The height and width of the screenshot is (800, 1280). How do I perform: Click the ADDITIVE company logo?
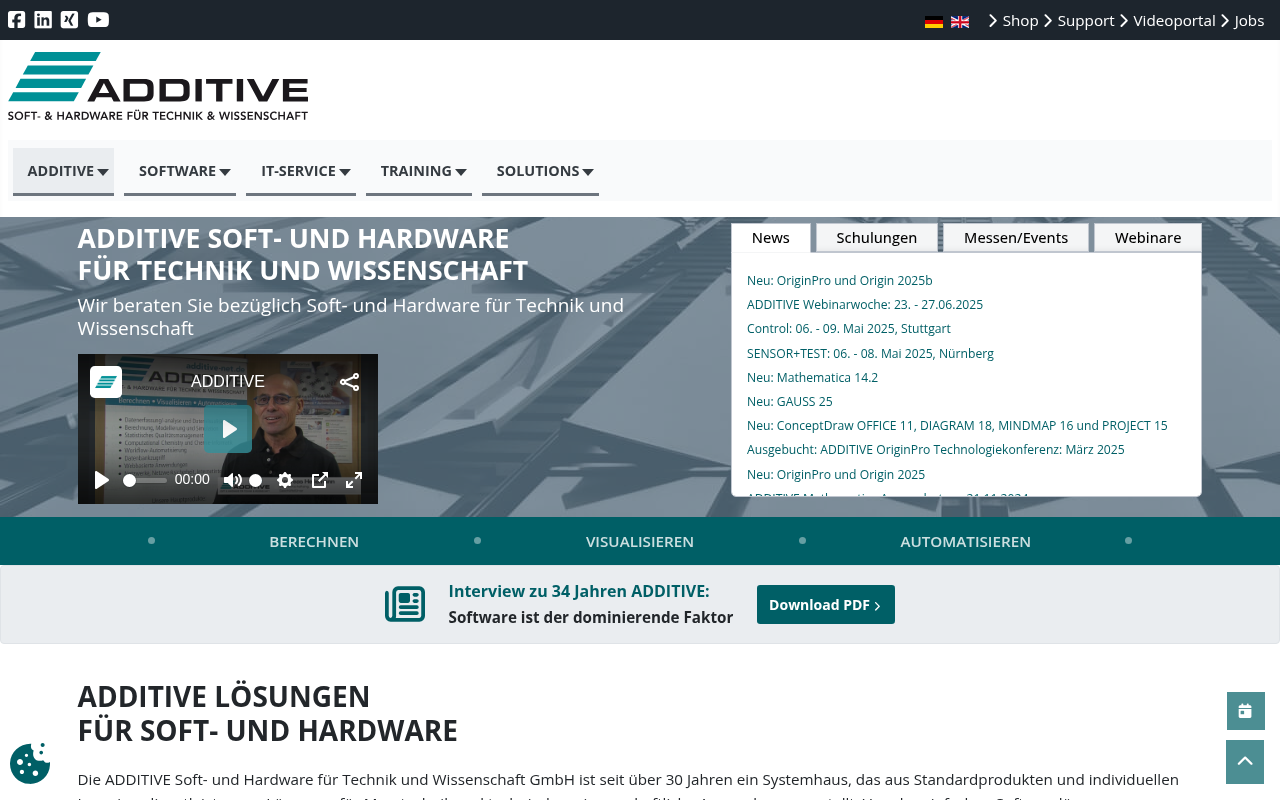tap(158, 86)
